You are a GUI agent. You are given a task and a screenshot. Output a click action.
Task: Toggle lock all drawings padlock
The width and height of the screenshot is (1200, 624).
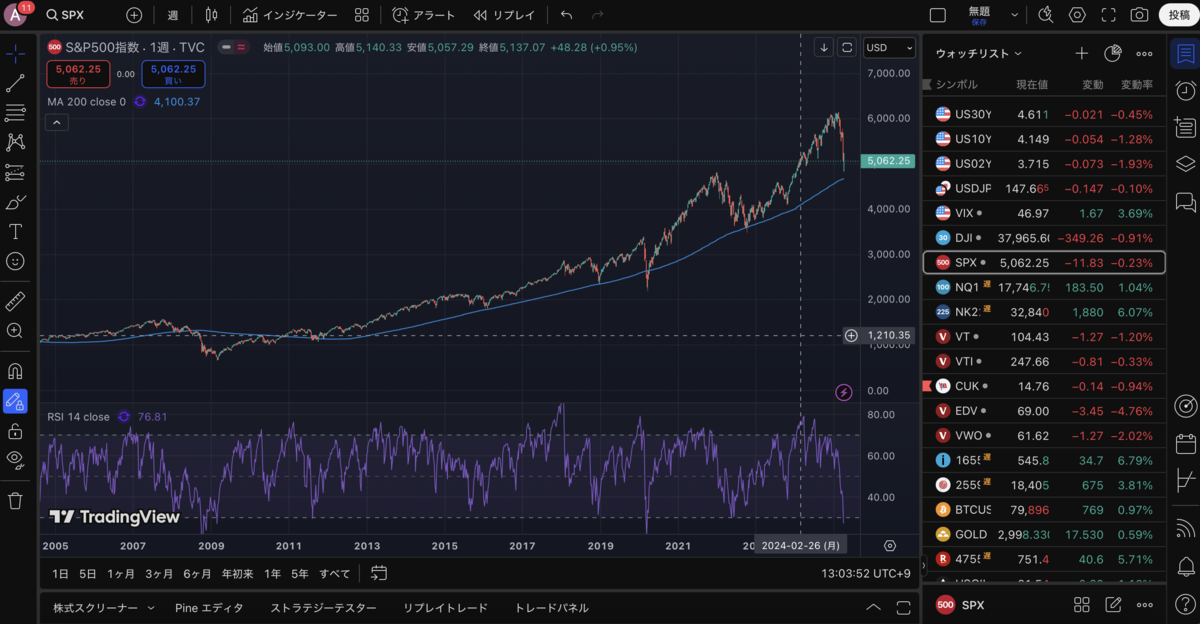tap(15, 431)
